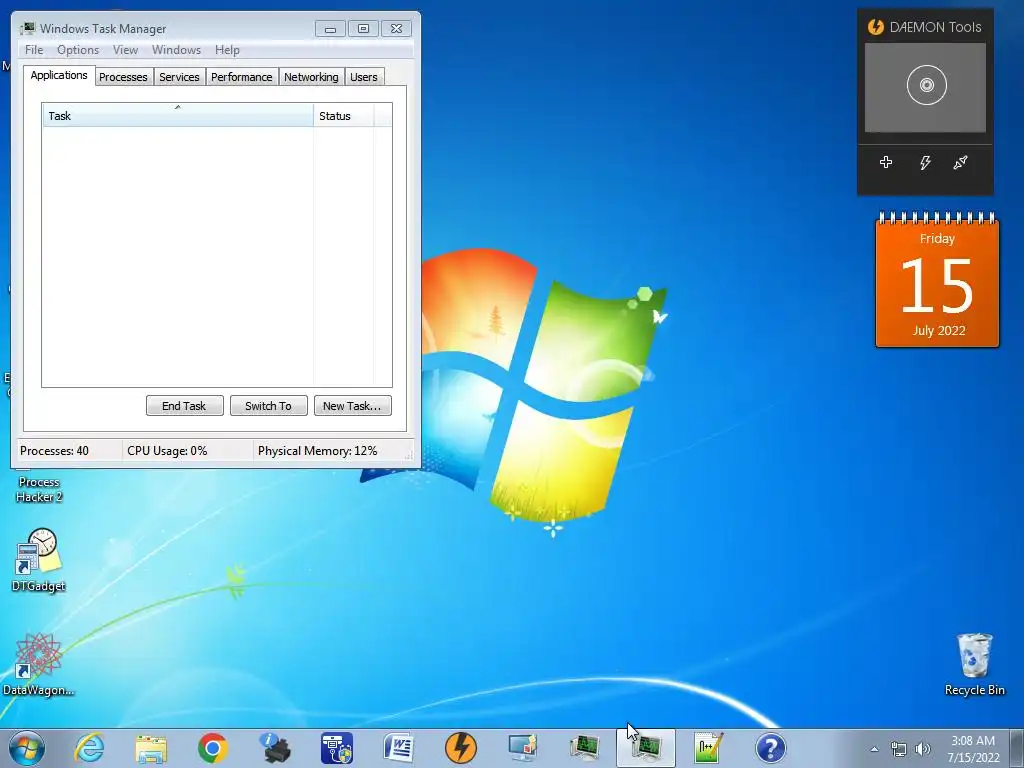Switch to the Users tab
This screenshot has height=768, width=1024.
tap(364, 77)
